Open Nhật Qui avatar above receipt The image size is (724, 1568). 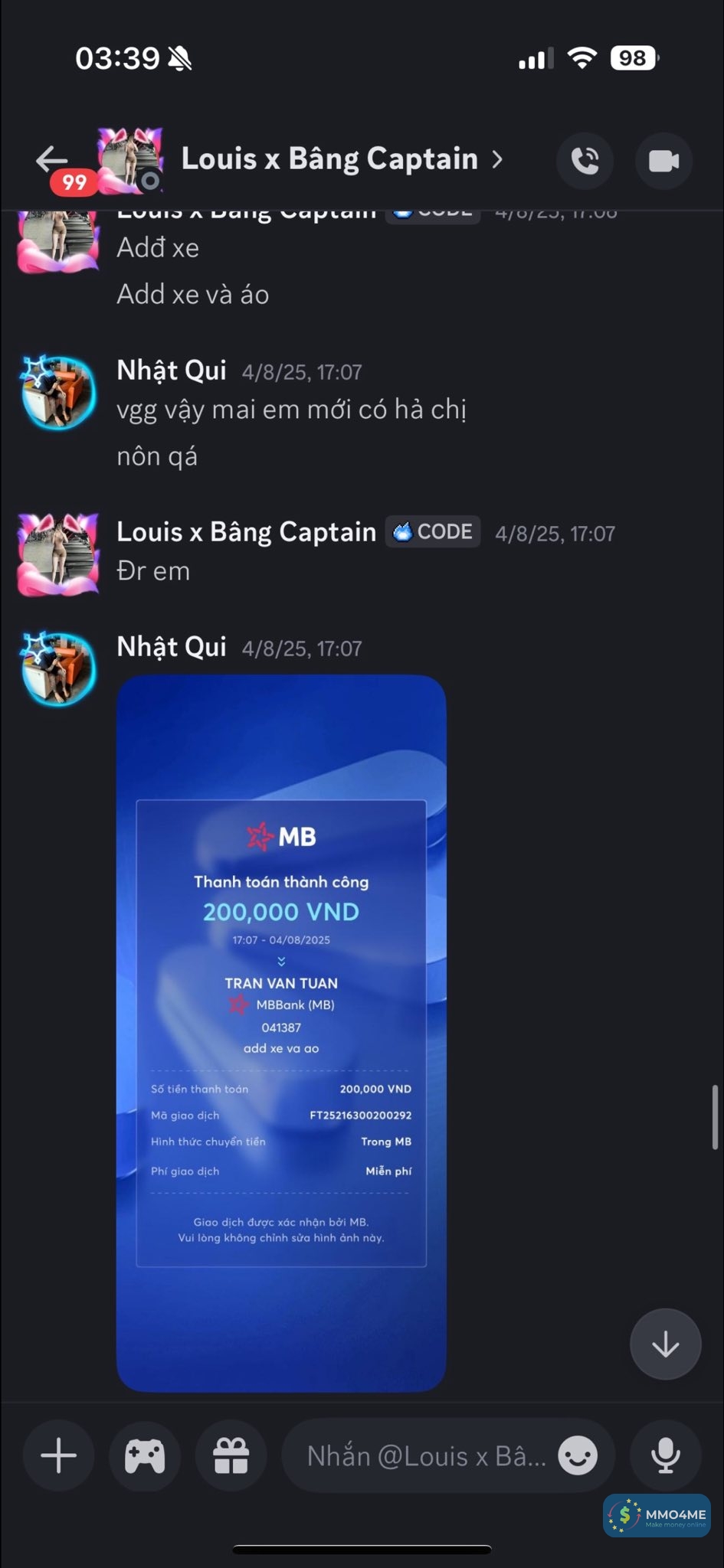pos(58,667)
